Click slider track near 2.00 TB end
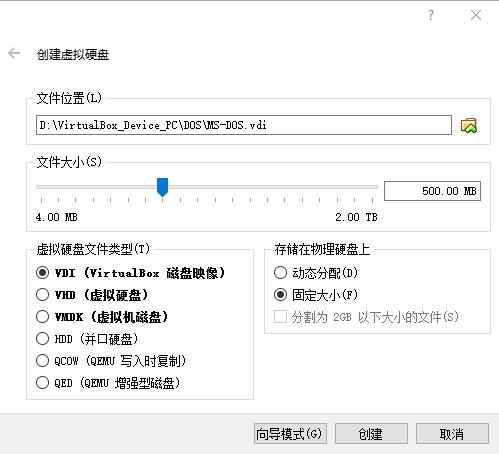The width and height of the screenshot is (499, 454). (x=370, y=187)
